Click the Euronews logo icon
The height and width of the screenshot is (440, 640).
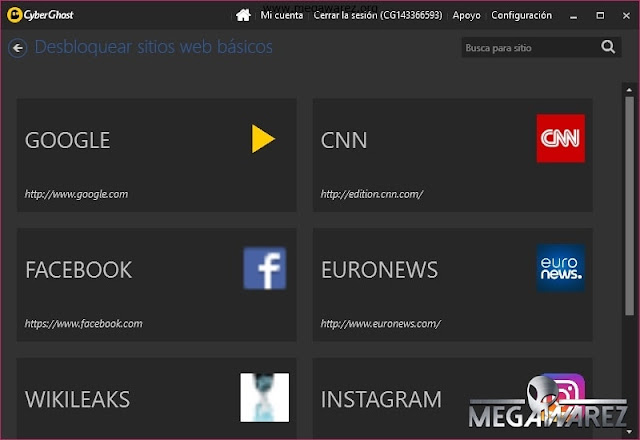pyautogui.click(x=560, y=268)
